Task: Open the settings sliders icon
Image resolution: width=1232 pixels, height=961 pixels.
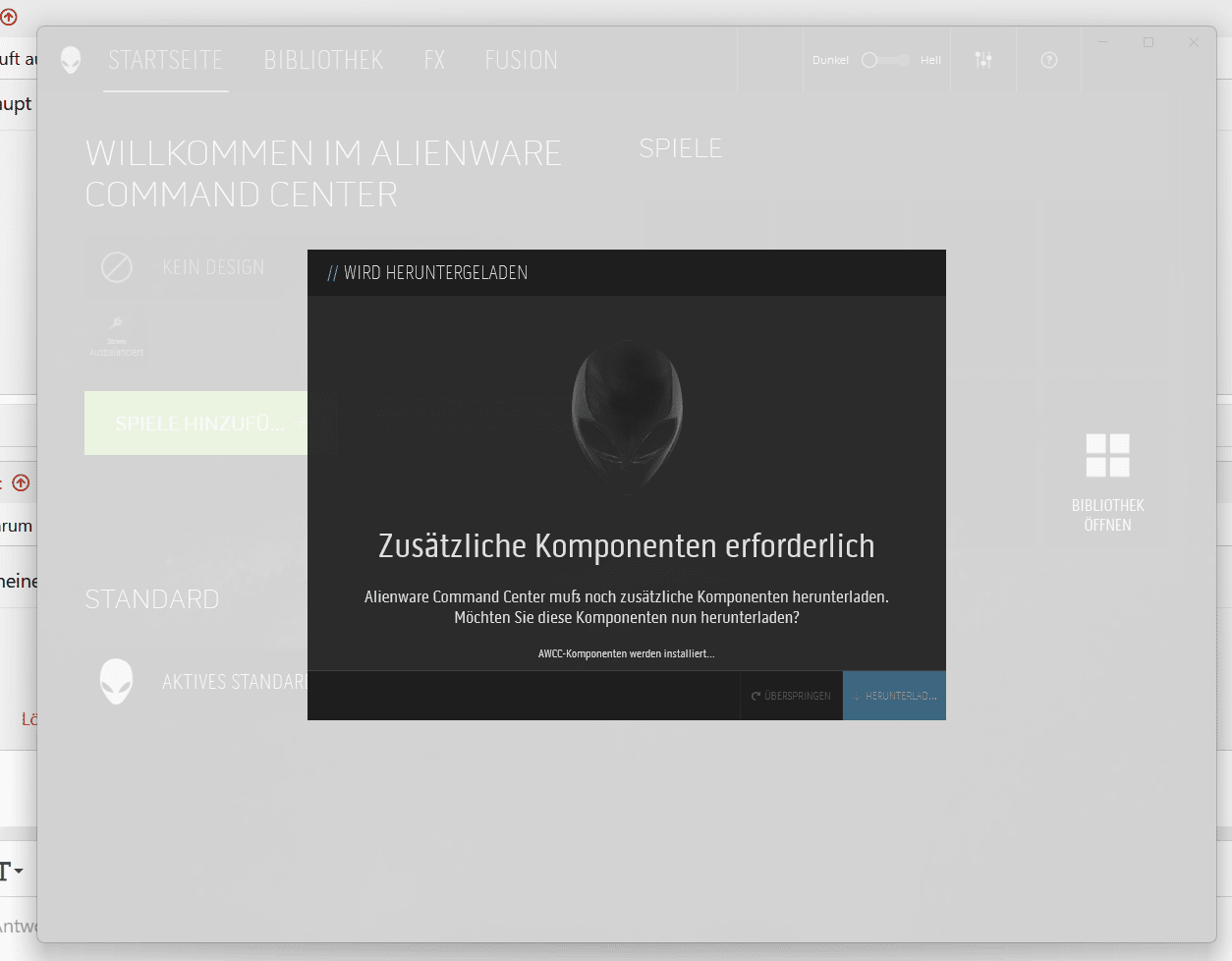Action: tap(983, 60)
